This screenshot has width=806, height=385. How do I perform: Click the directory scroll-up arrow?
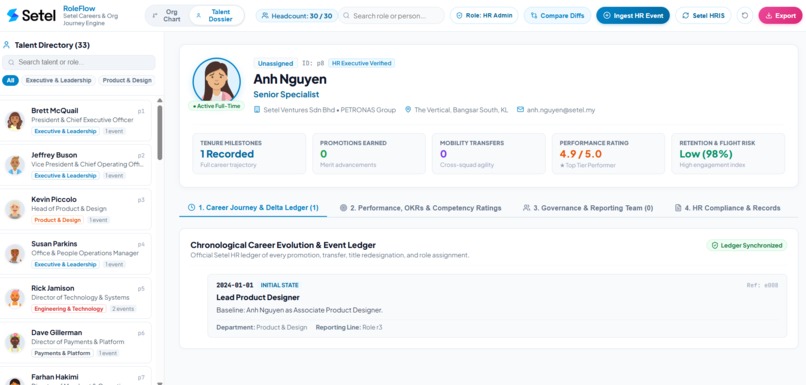pos(160,100)
